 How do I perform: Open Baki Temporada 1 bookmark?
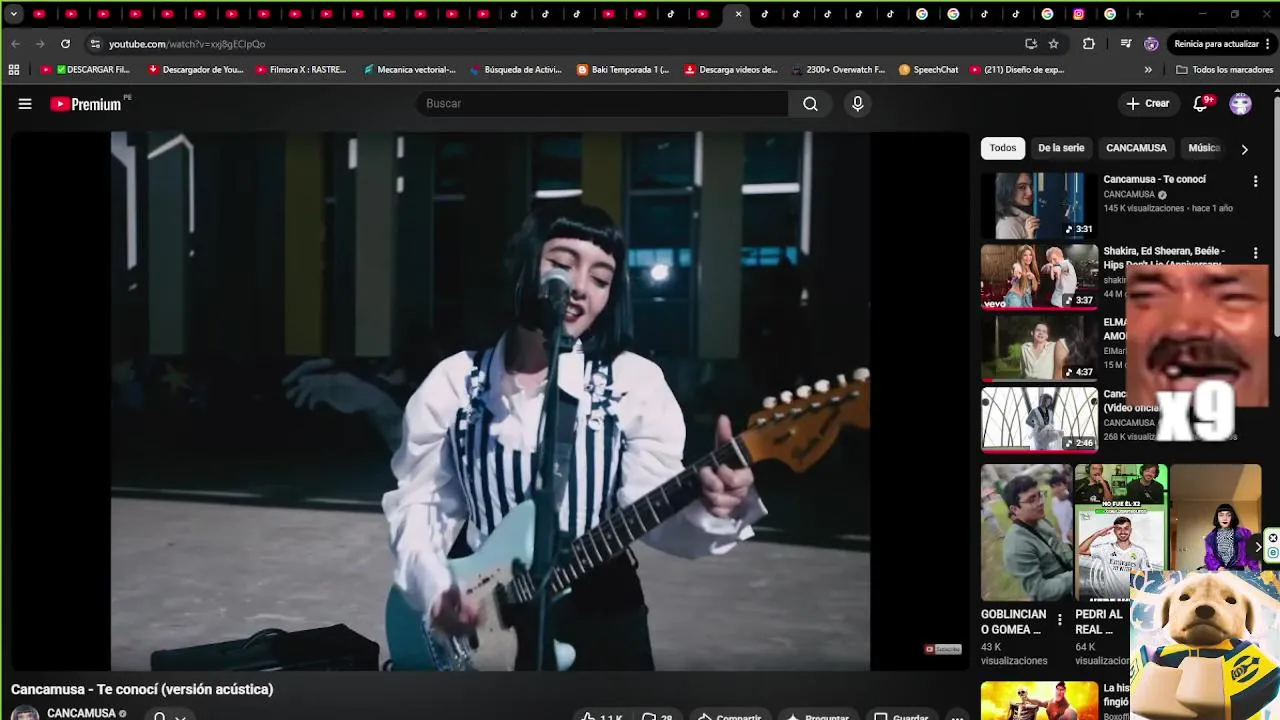coord(623,70)
